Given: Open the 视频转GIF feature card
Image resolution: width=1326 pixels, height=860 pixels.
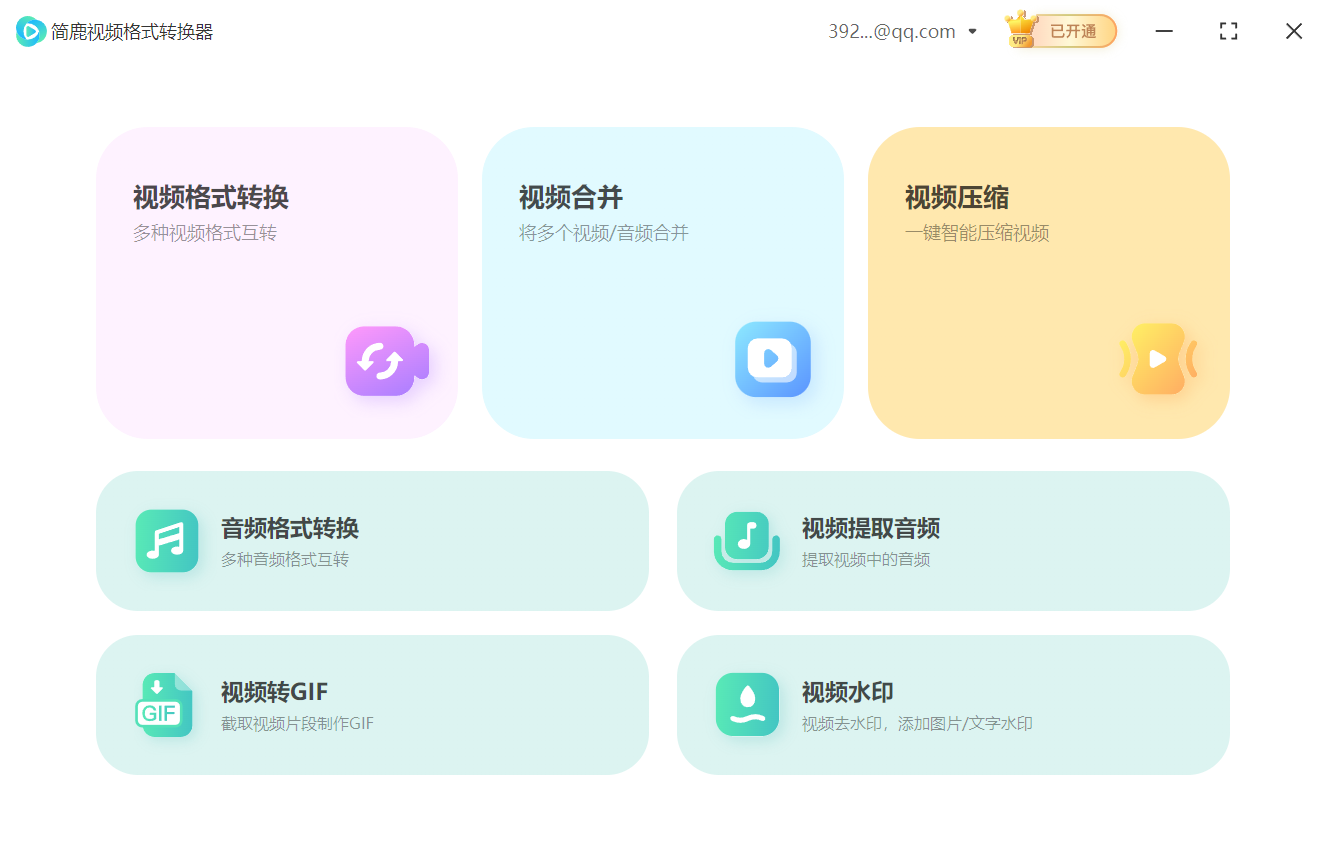Looking at the screenshot, I should coord(373,704).
